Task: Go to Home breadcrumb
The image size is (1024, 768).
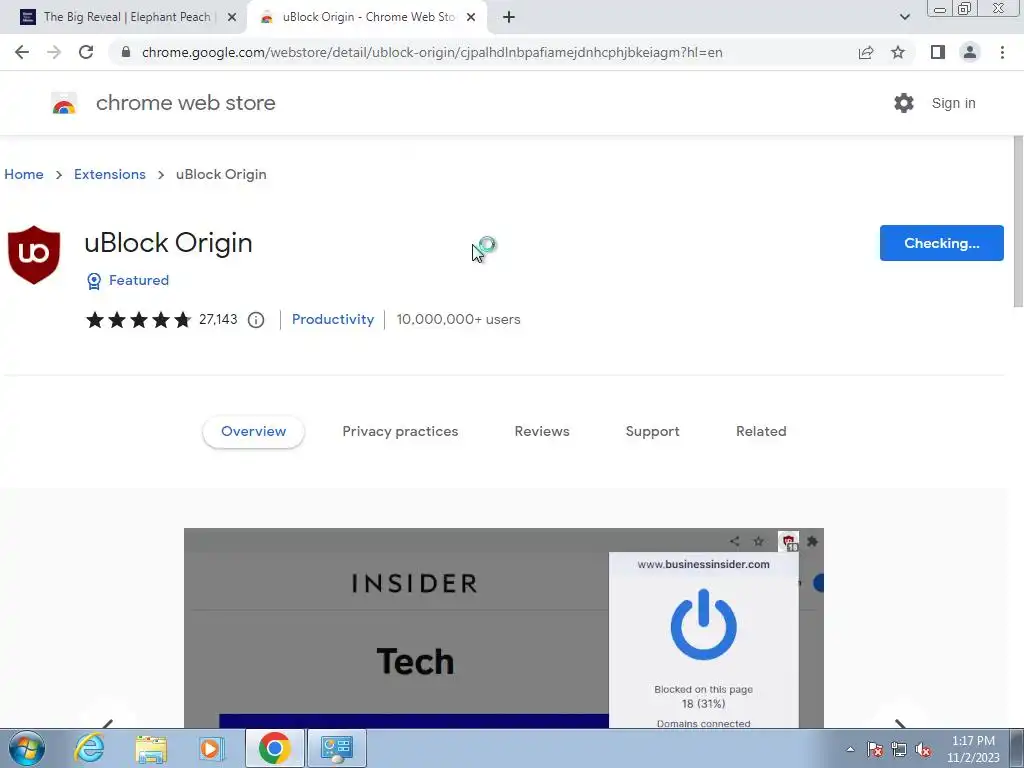Action: coord(24,174)
